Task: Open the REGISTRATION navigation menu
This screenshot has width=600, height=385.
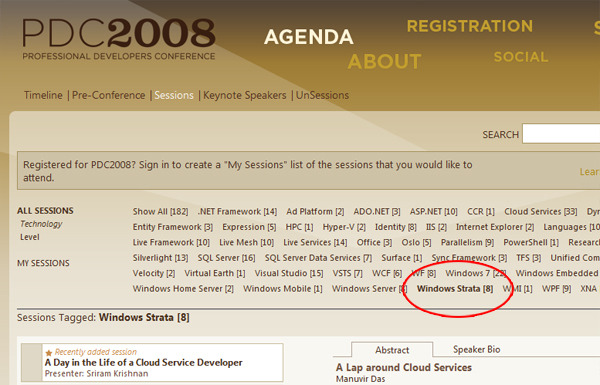Action: point(470,26)
